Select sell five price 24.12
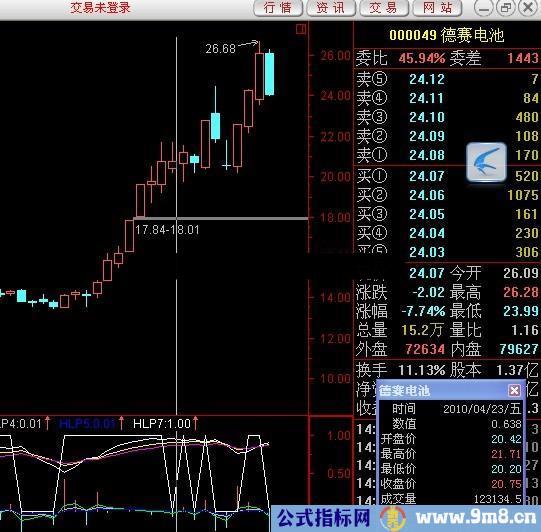Image resolution: width=541 pixels, height=532 pixels. pyautogui.click(x=427, y=79)
